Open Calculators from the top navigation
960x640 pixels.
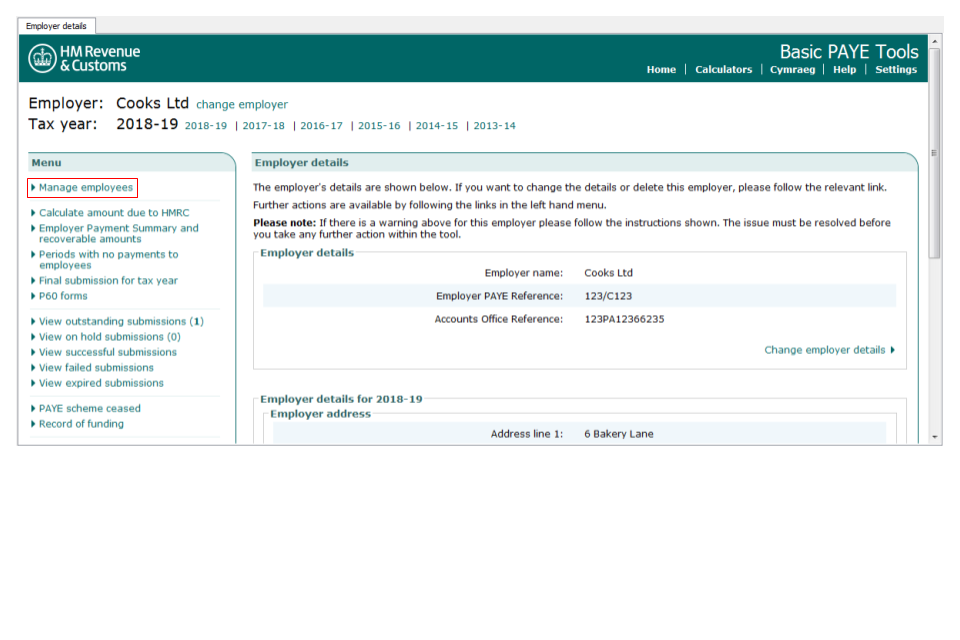click(x=723, y=70)
